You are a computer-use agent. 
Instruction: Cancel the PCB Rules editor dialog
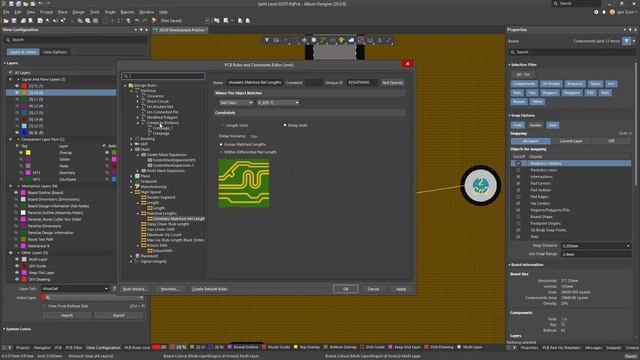tap(373, 289)
